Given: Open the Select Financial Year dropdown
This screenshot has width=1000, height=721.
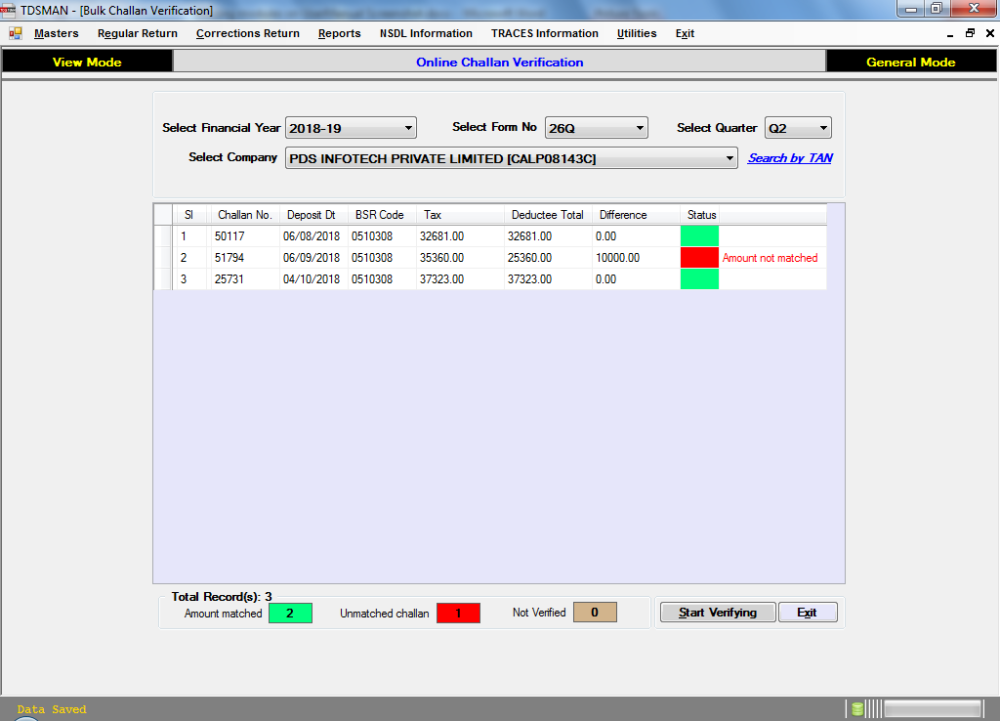Looking at the screenshot, I should pyautogui.click(x=408, y=127).
